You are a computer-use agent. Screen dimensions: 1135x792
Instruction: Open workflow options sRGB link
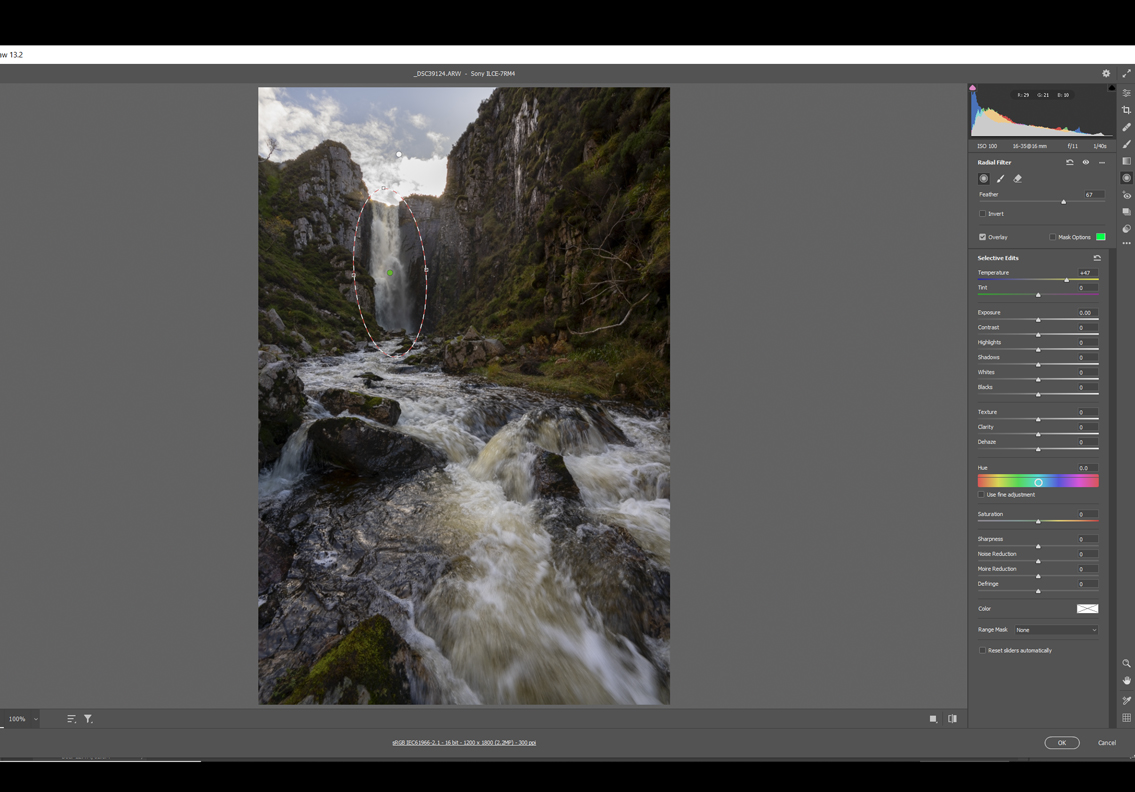pos(464,743)
